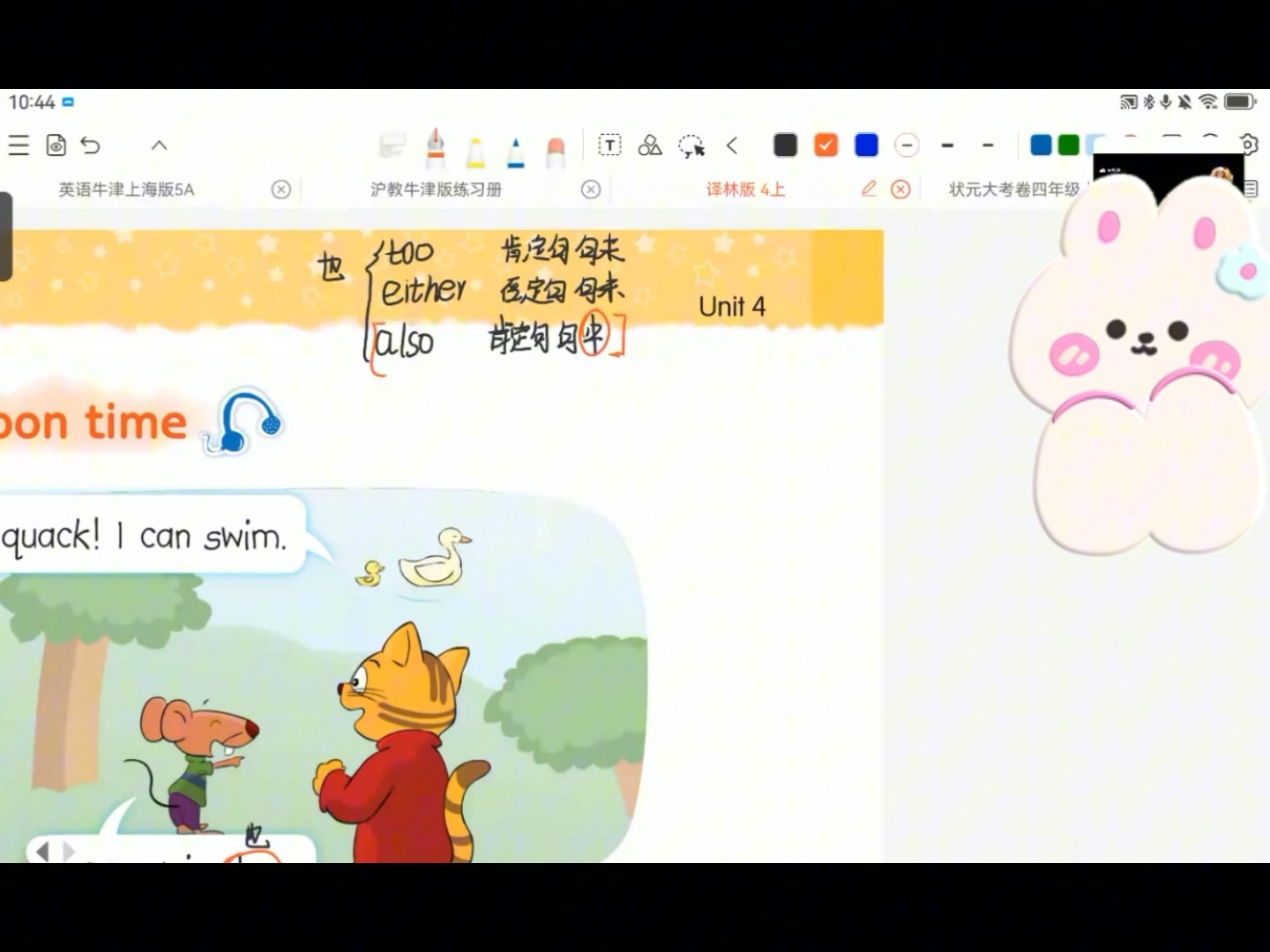The image size is (1270, 952).
Task: Tap the left edge side-panel handle
Action: click(5, 236)
